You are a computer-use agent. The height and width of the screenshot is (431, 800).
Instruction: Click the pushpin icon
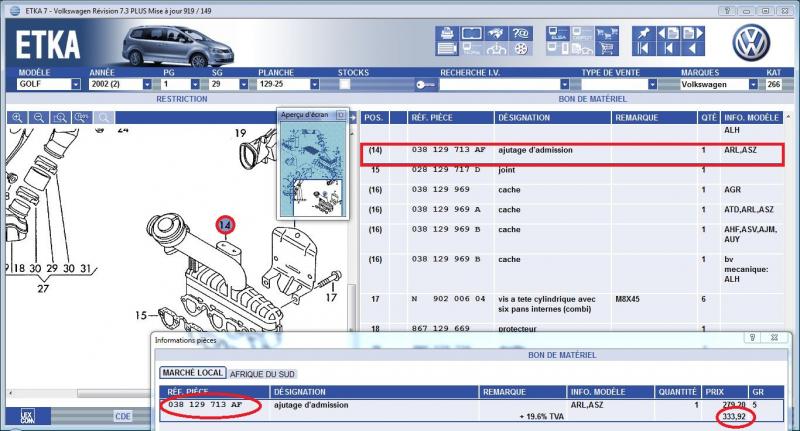643,34
